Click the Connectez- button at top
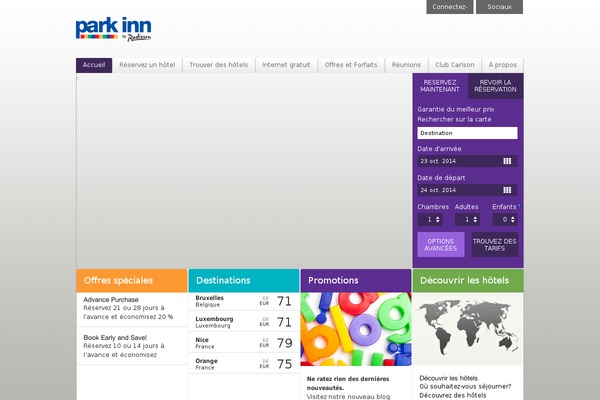600x400 pixels. tap(450, 7)
